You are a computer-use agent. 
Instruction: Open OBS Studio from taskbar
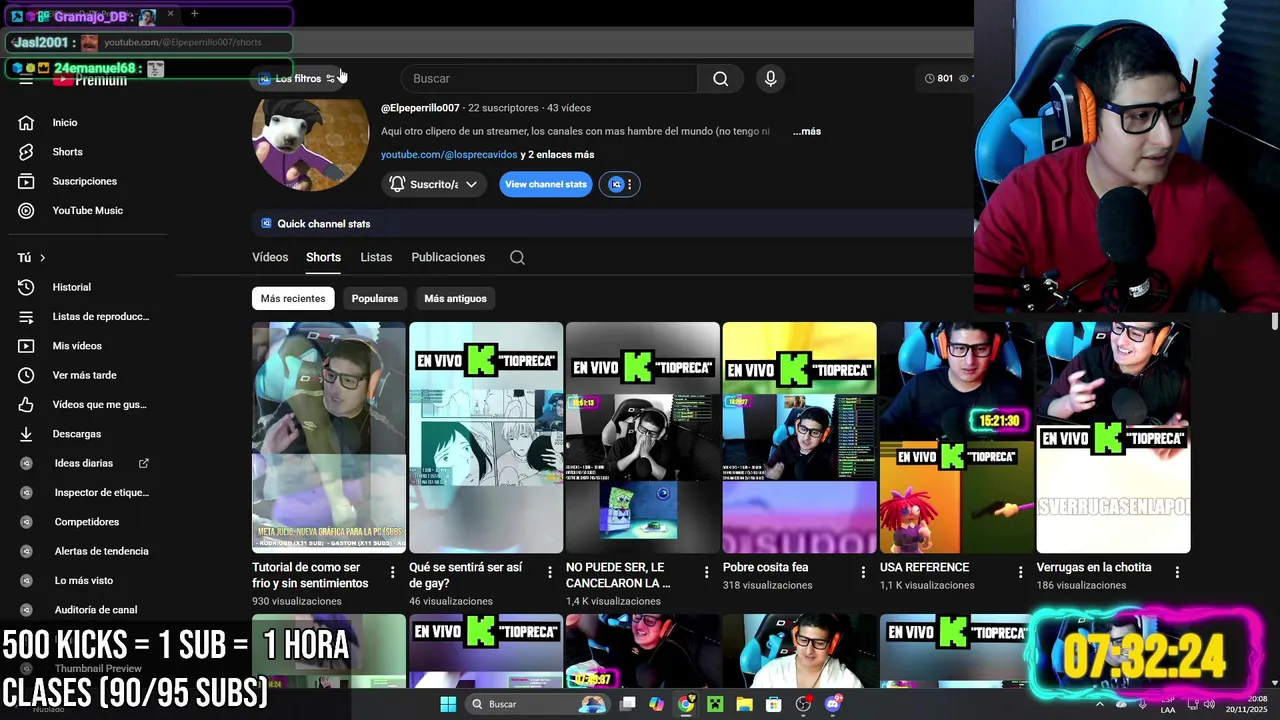tap(803, 704)
